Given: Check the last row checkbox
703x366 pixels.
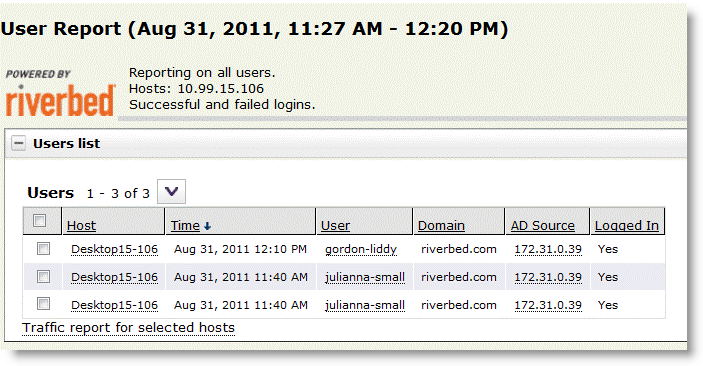Looking at the screenshot, I should click(43, 305).
